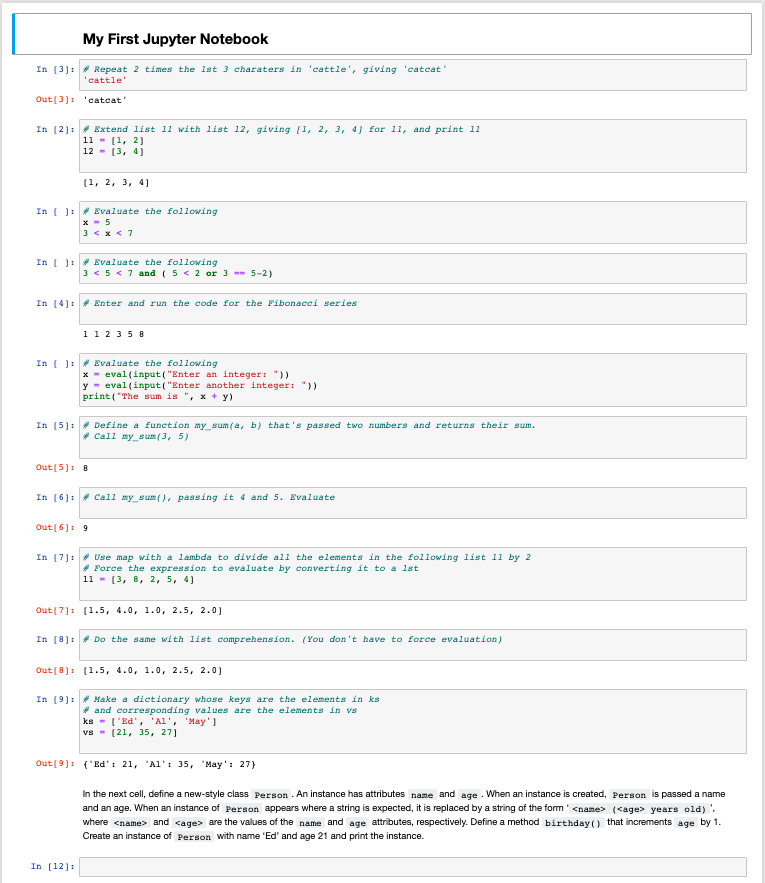Screen dimensions: 765x883
Task: Click the 'Out[7]:' prompt label
Action: [55, 610]
